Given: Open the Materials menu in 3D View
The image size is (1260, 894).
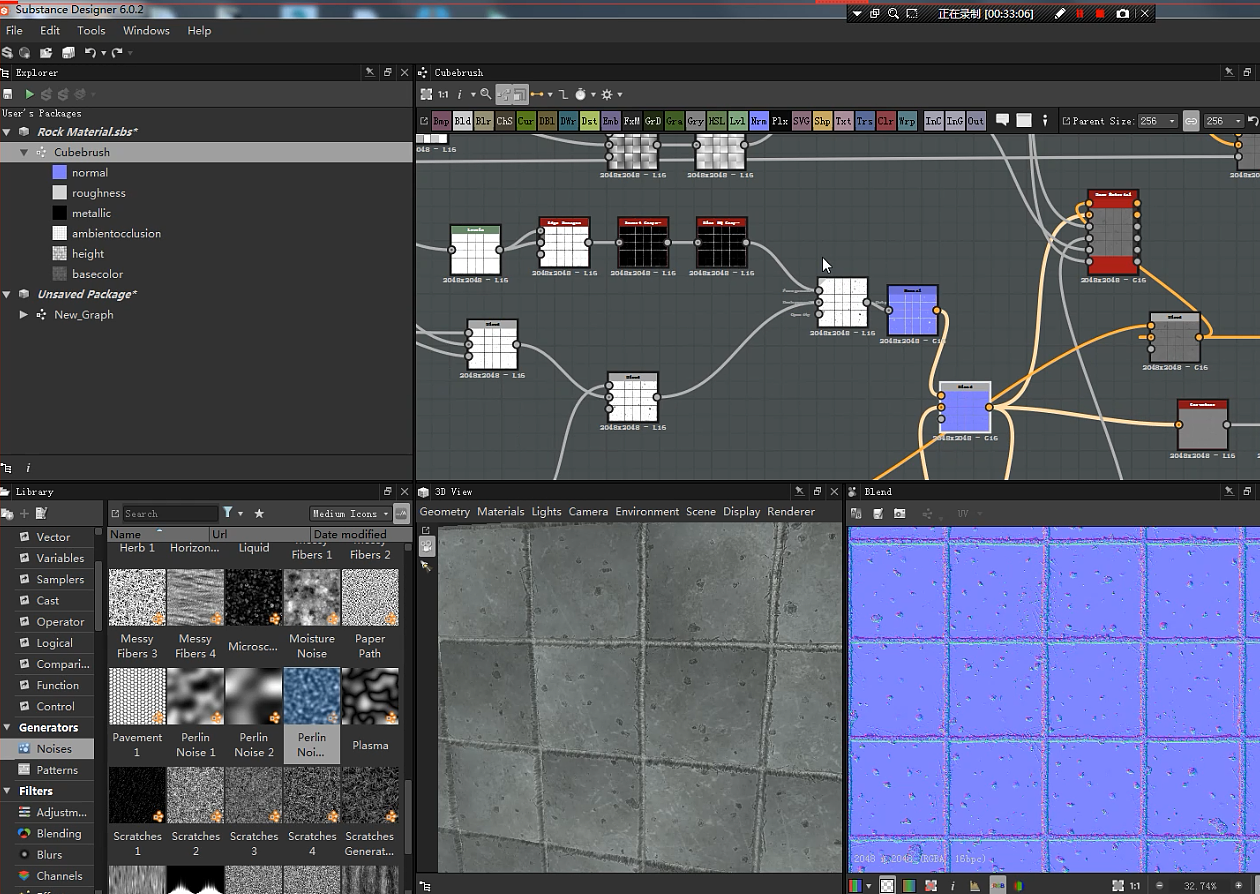Looking at the screenshot, I should [x=500, y=511].
